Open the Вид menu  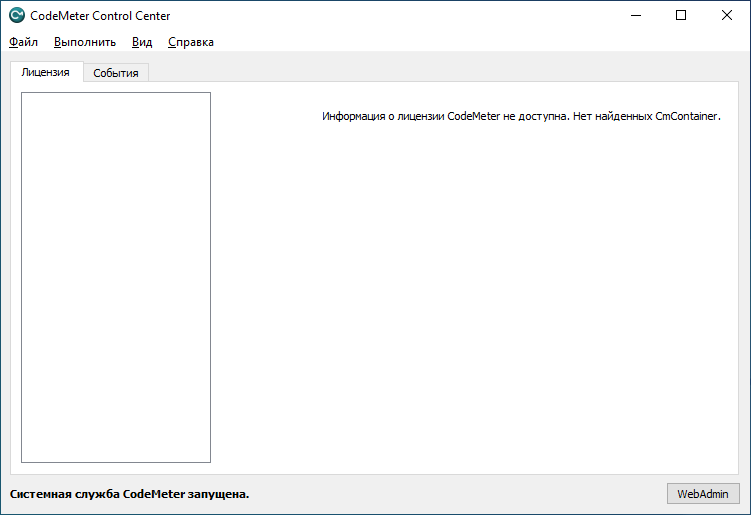click(x=142, y=42)
